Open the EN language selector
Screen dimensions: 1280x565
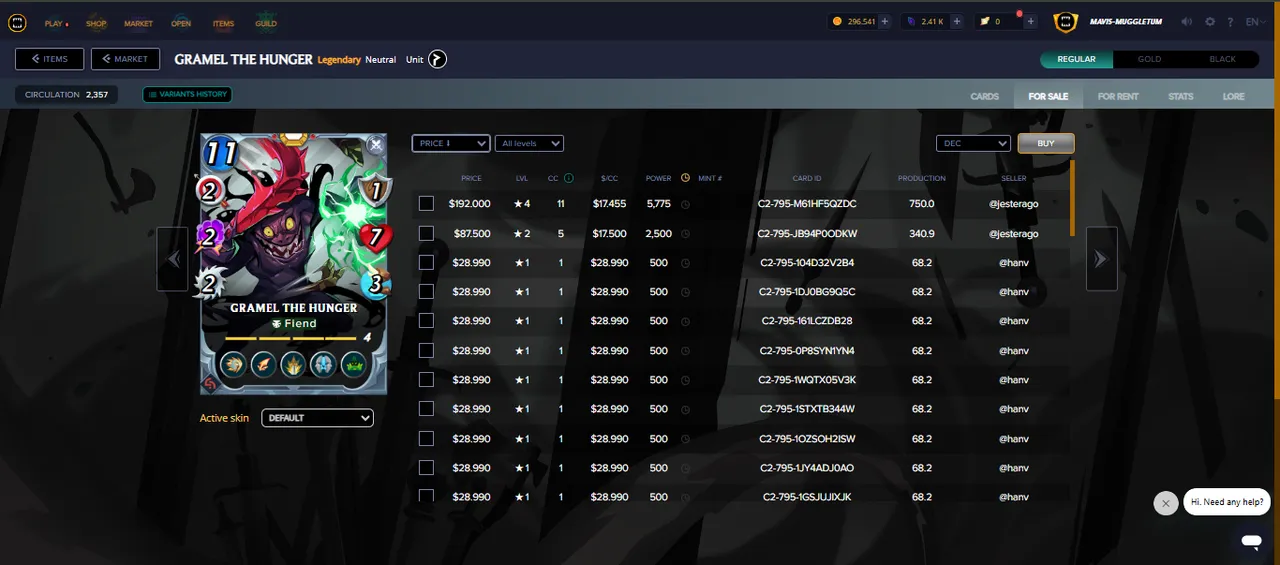coord(1255,22)
